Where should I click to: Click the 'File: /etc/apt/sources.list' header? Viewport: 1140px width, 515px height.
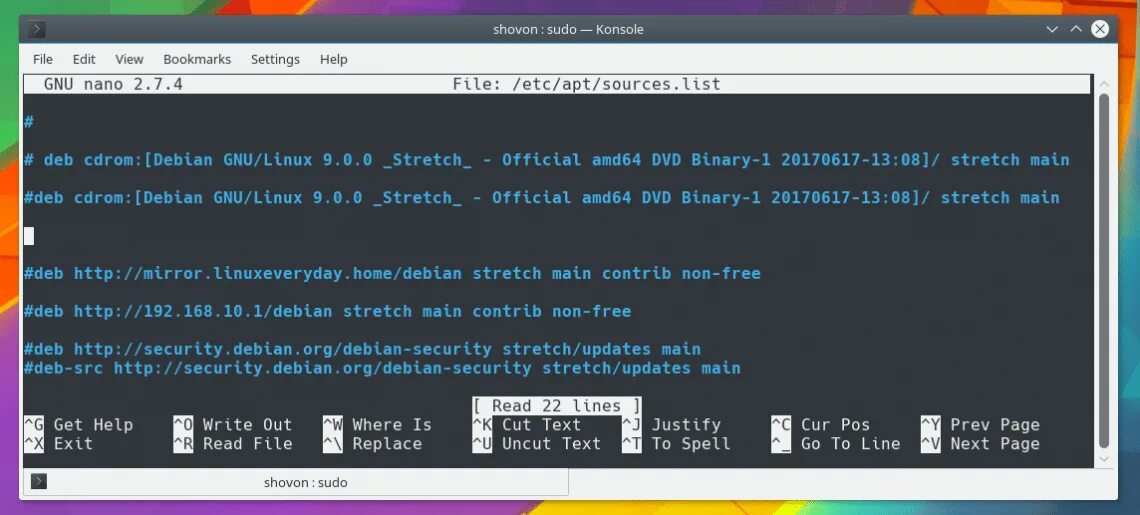point(586,84)
